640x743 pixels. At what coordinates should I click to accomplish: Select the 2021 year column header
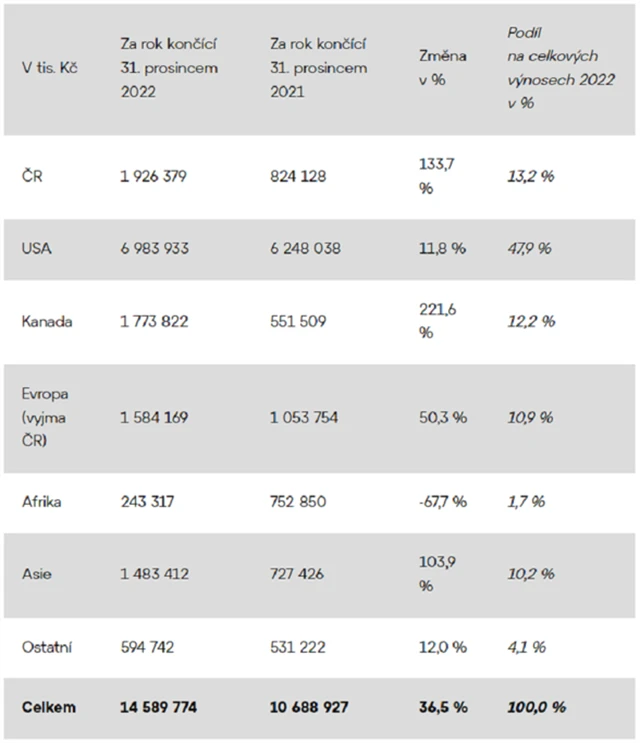coord(318,68)
